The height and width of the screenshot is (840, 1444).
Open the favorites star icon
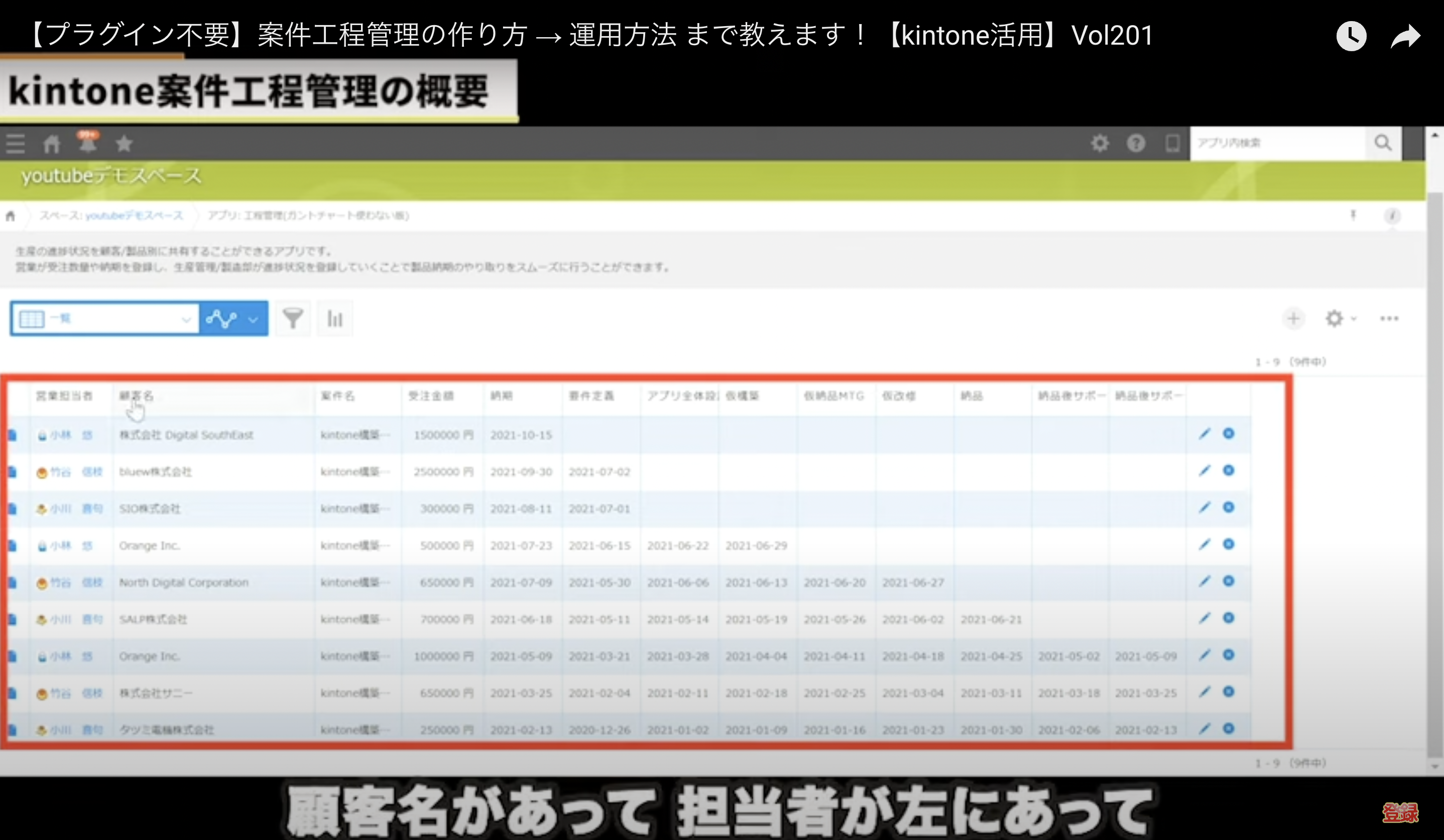pyautogui.click(x=124, y=144)
